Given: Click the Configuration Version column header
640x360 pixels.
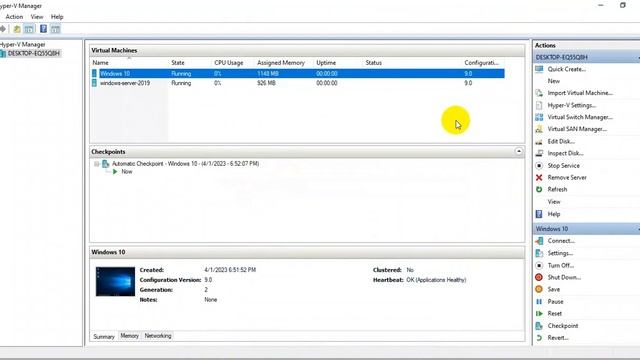Looking at the screenshot, I should [x=483, y=63].
